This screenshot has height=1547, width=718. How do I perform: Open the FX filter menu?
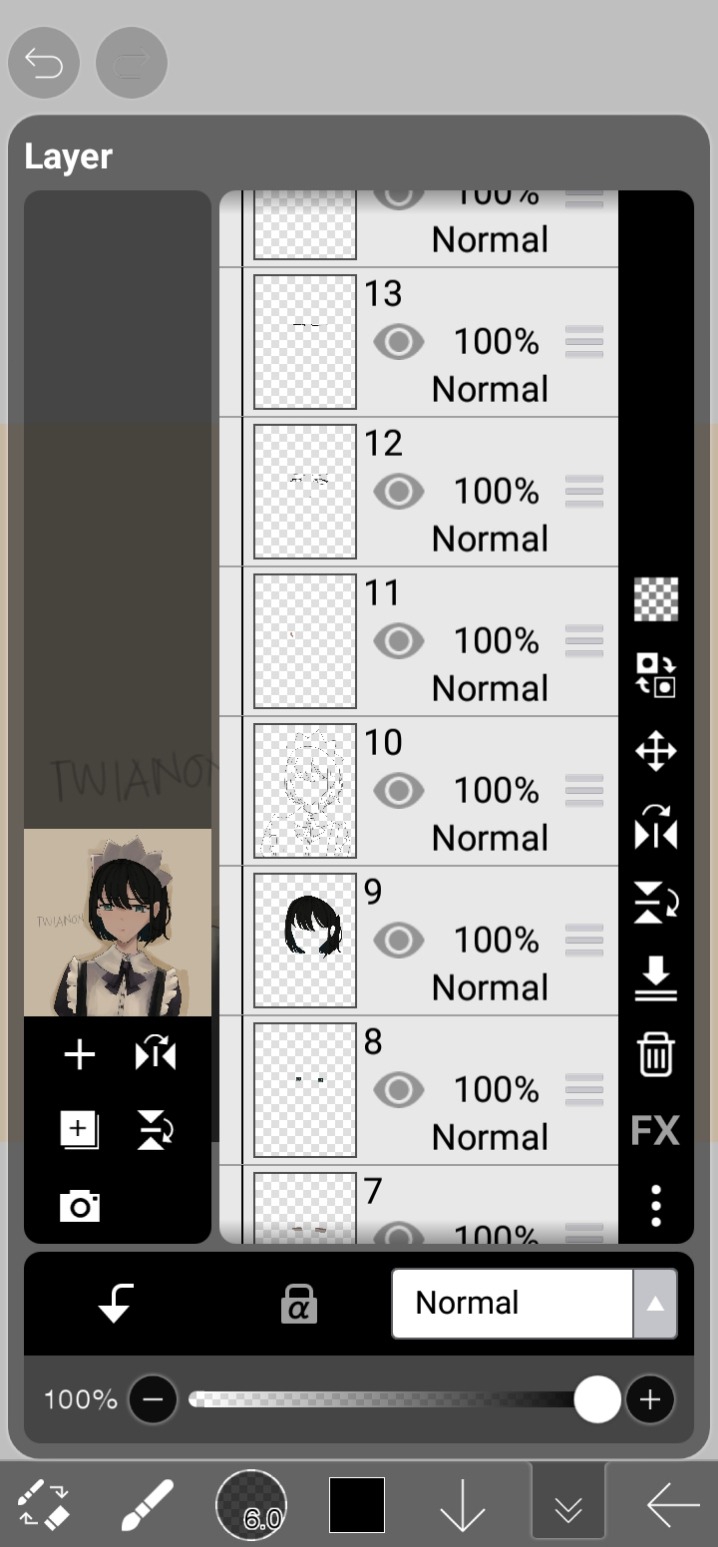(x=656, y=1131)
